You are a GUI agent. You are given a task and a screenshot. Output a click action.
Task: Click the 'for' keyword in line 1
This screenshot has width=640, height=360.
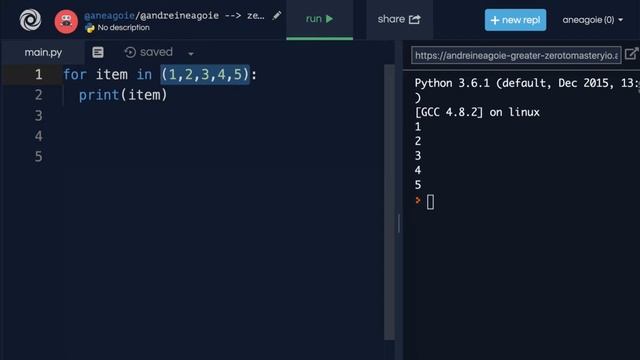point(75,74)
